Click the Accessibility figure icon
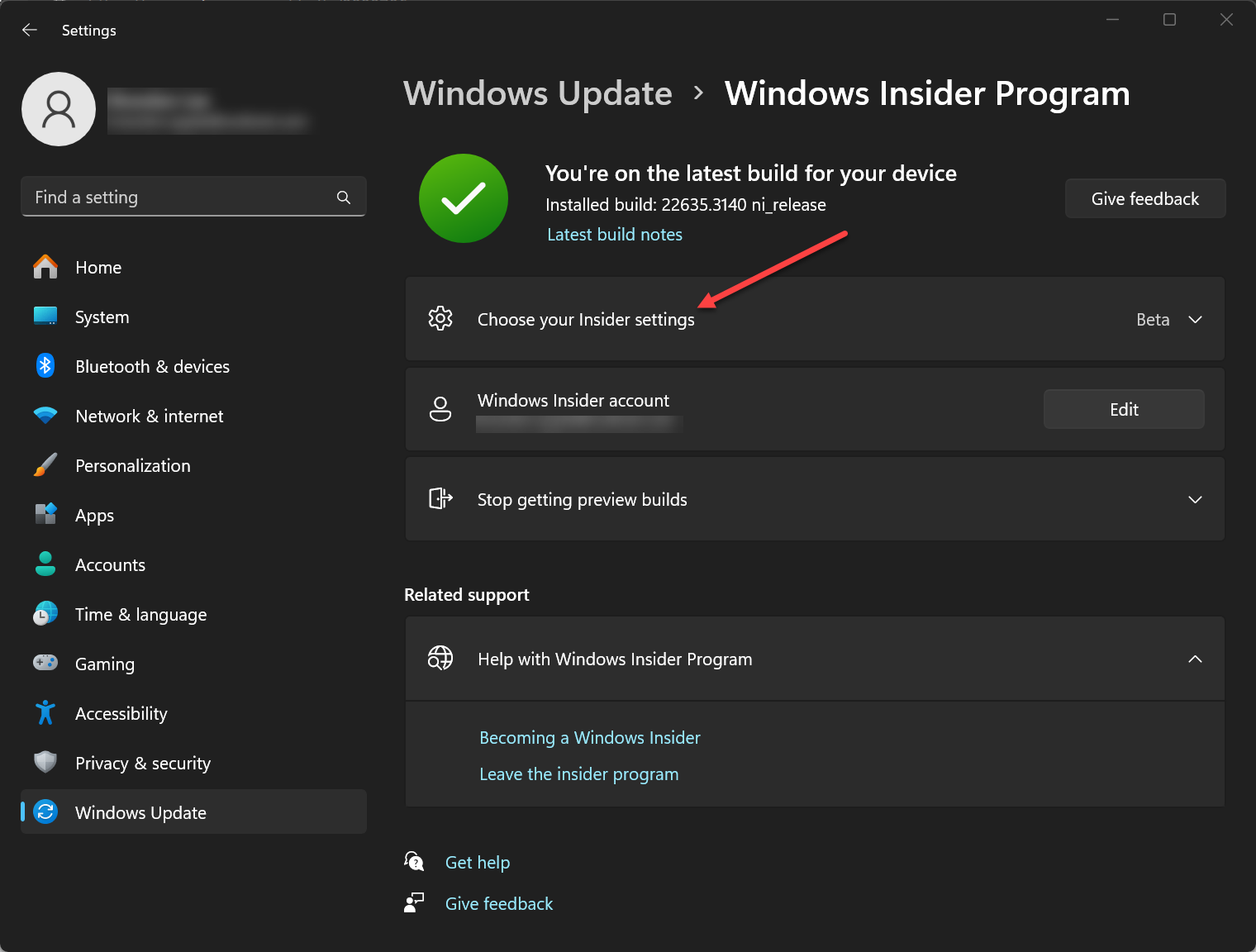Image resolution: width=1256 pixels, height=952 pixels. 45,712
